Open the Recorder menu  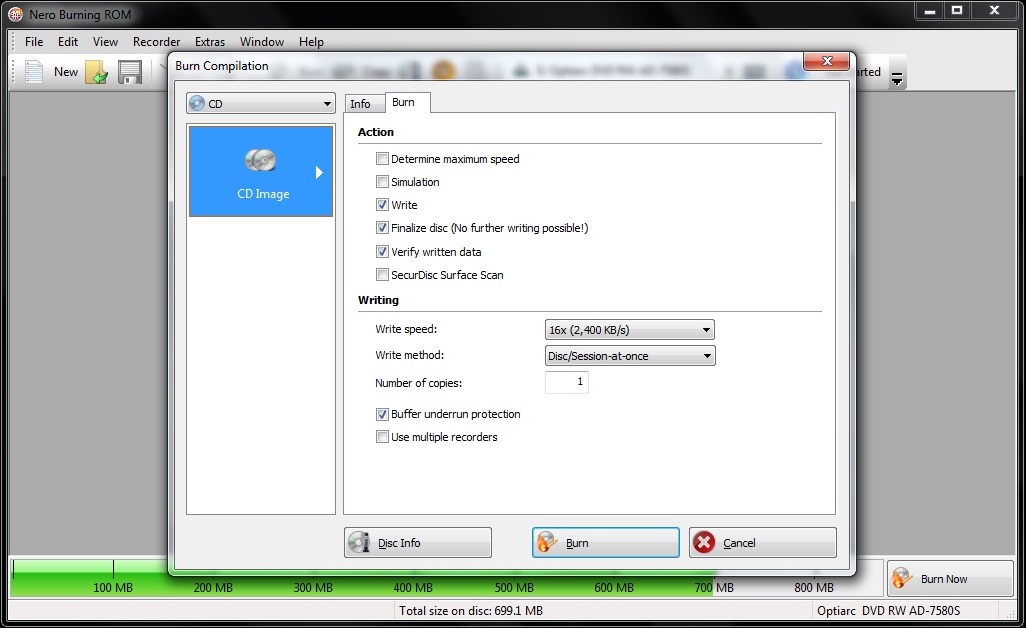pos(156,42)
